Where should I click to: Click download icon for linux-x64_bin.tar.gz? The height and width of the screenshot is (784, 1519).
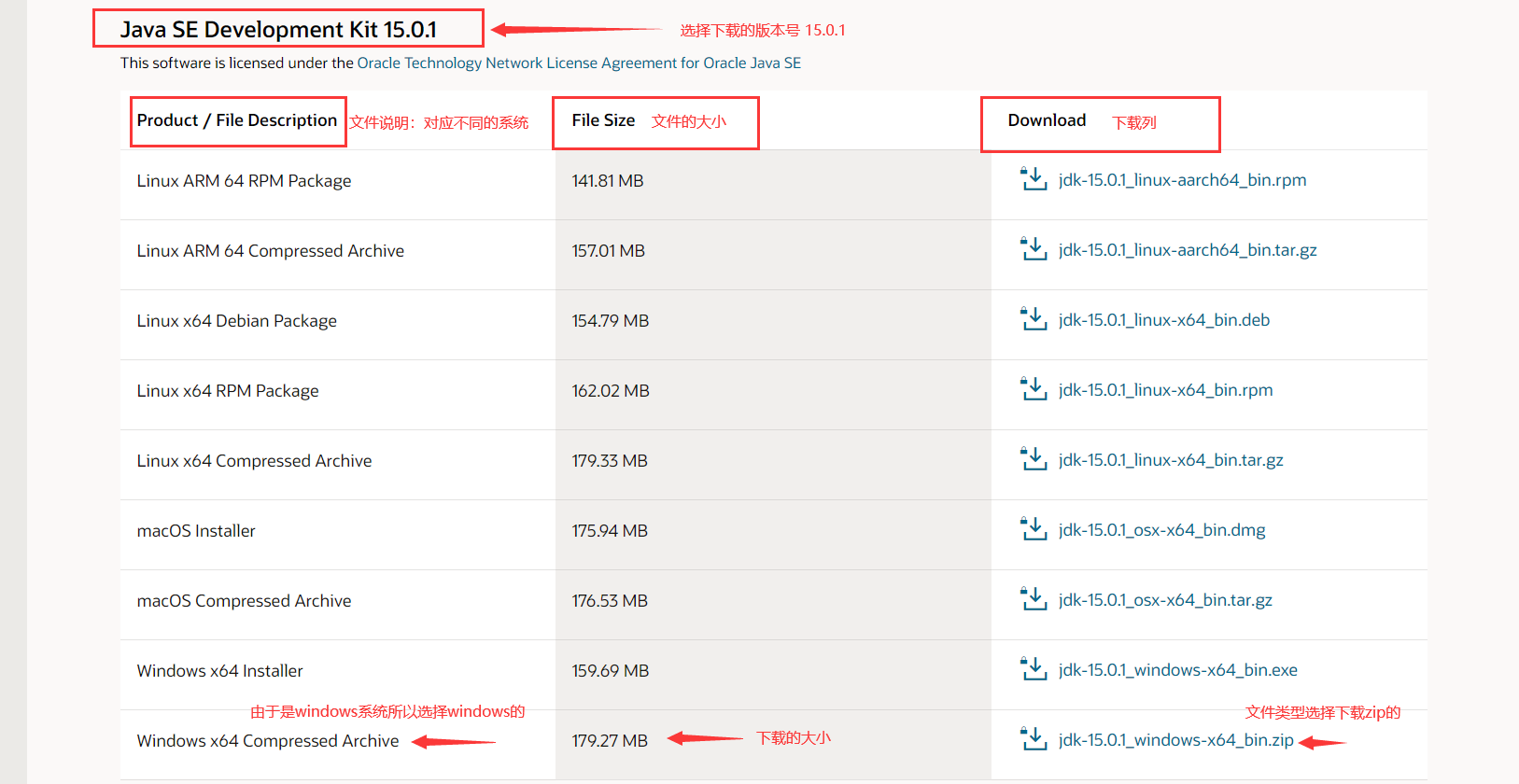pos(1034,458)
